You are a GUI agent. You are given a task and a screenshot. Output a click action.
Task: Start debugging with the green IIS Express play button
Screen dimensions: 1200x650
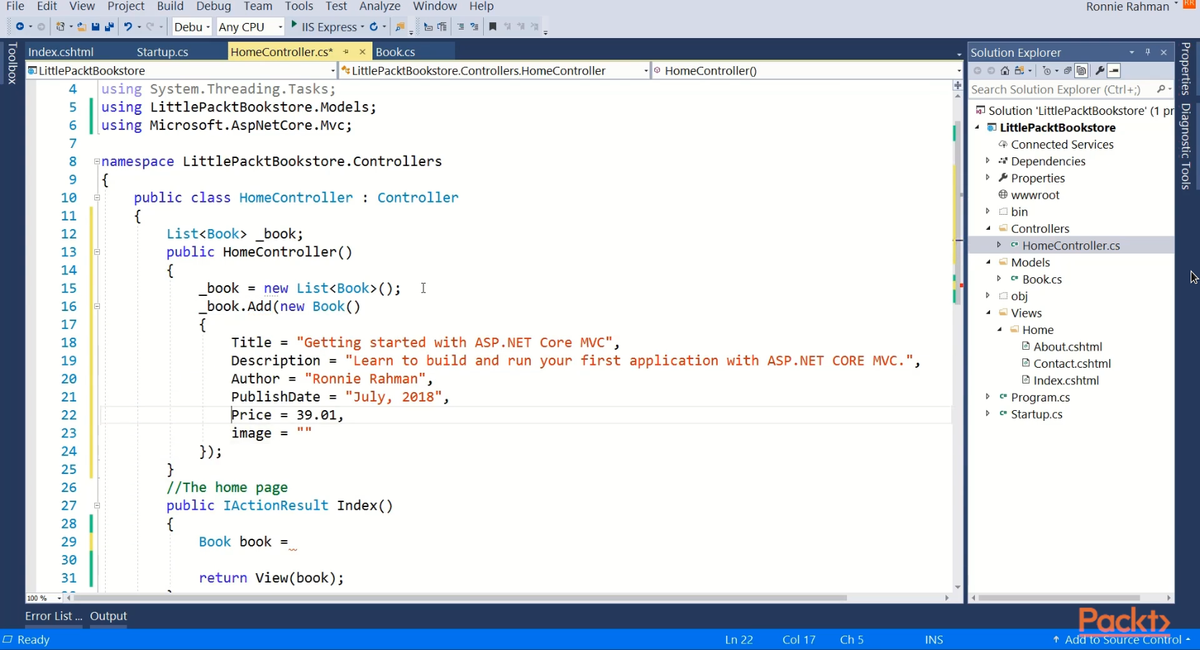coord(294,24)
